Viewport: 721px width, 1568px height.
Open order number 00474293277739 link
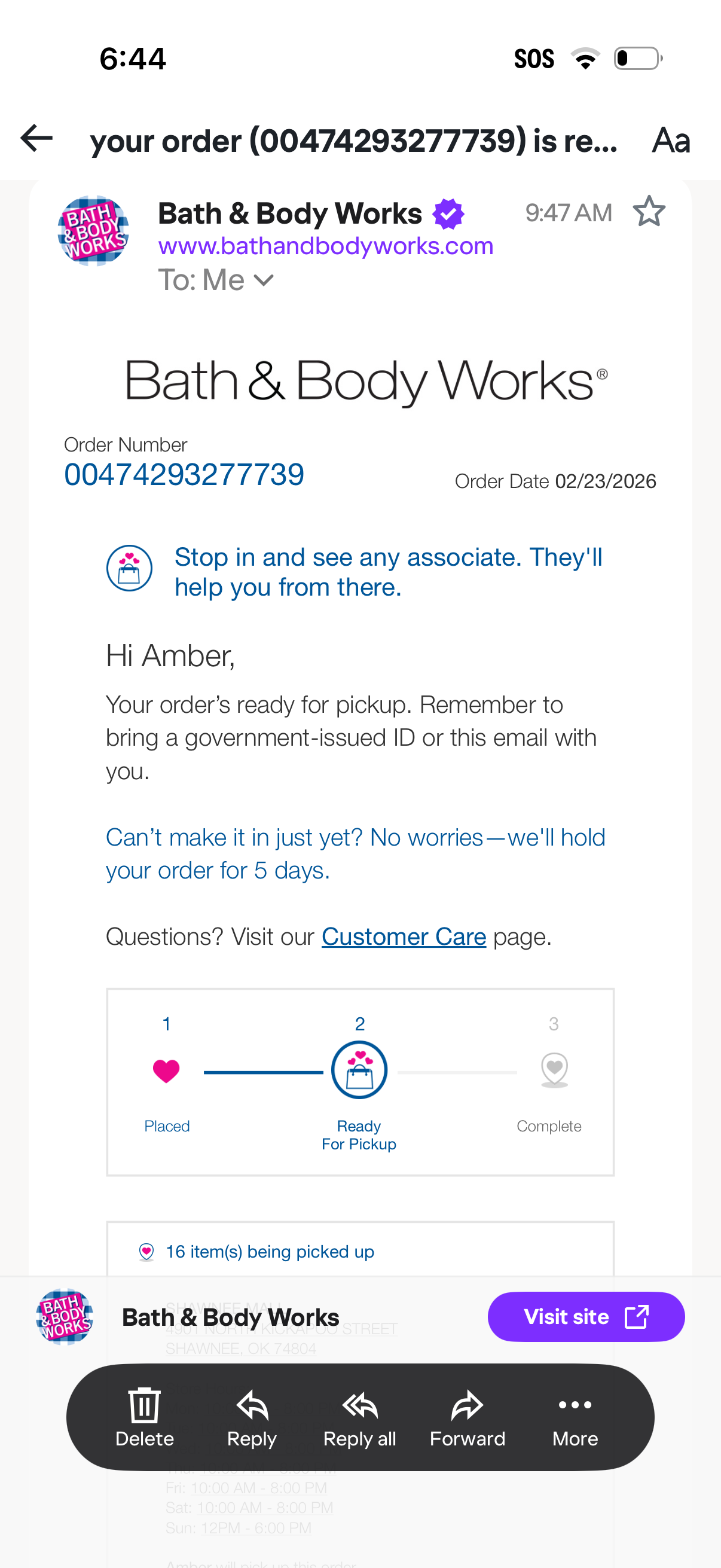click(184, 474)
